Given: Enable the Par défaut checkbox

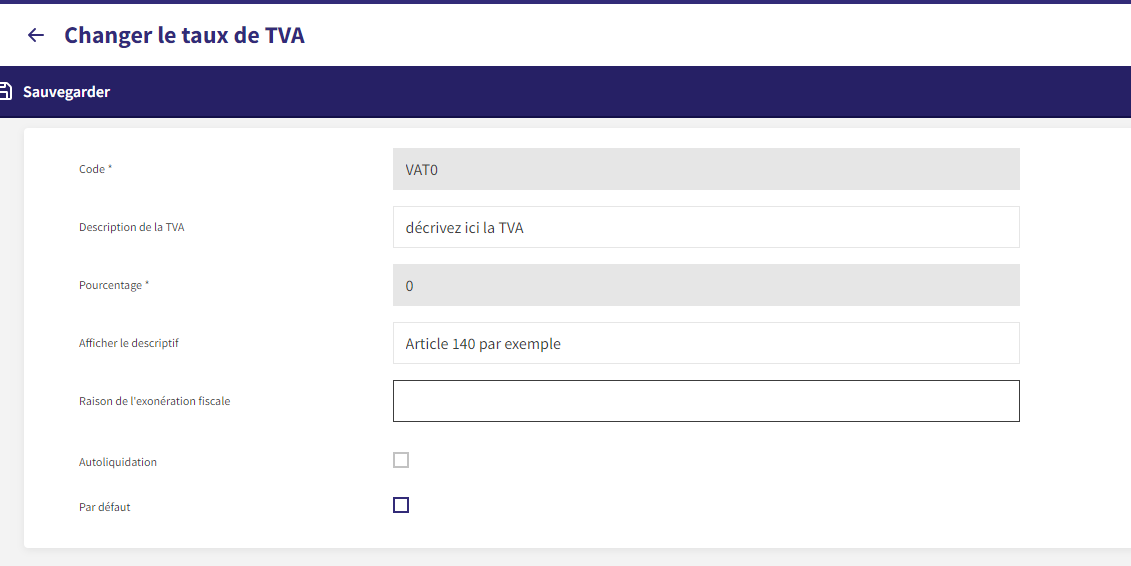Looking at the screenshot, I should [x=401, y=505].
